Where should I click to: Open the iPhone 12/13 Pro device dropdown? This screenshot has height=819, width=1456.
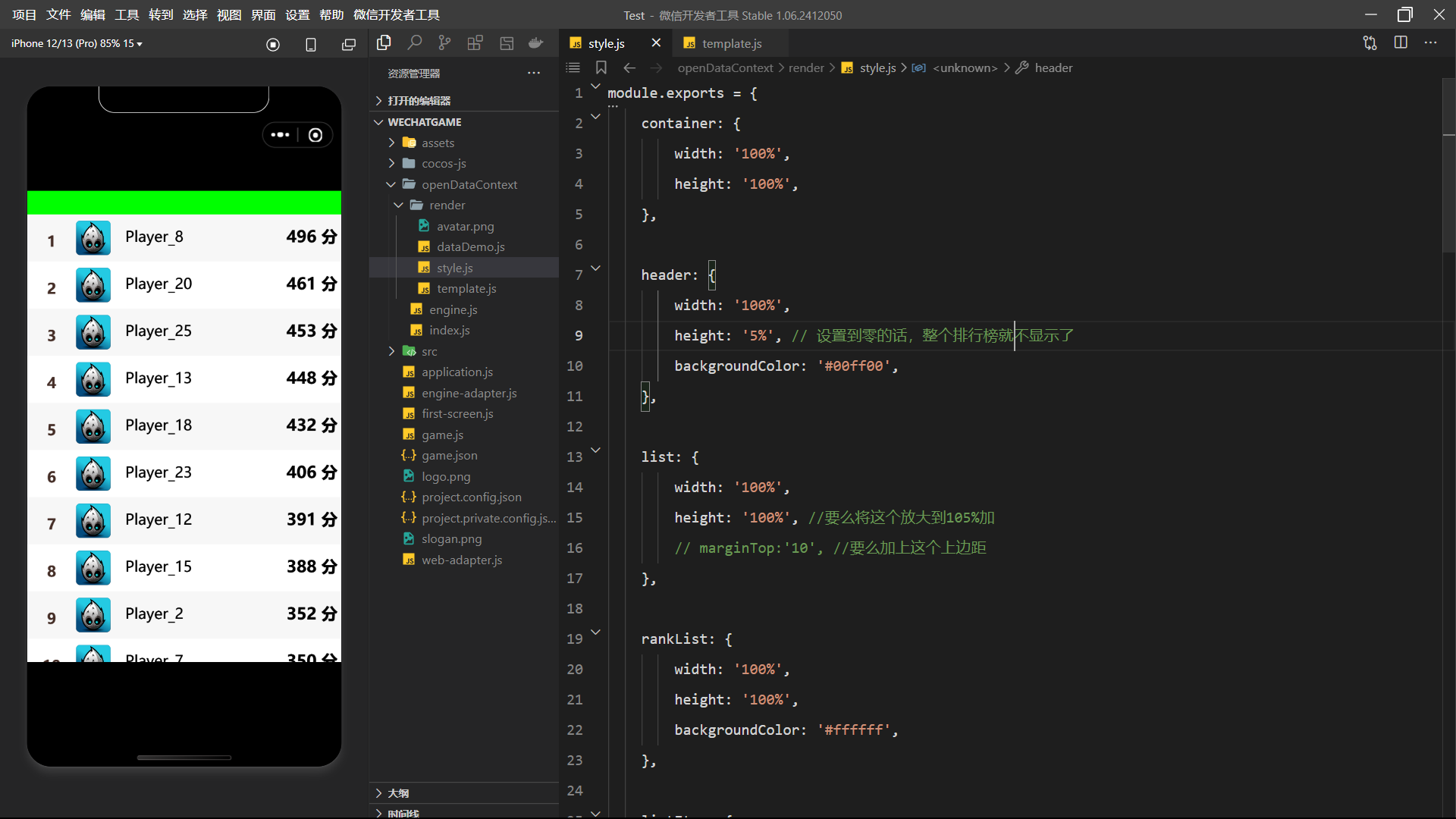pos(77,43)
